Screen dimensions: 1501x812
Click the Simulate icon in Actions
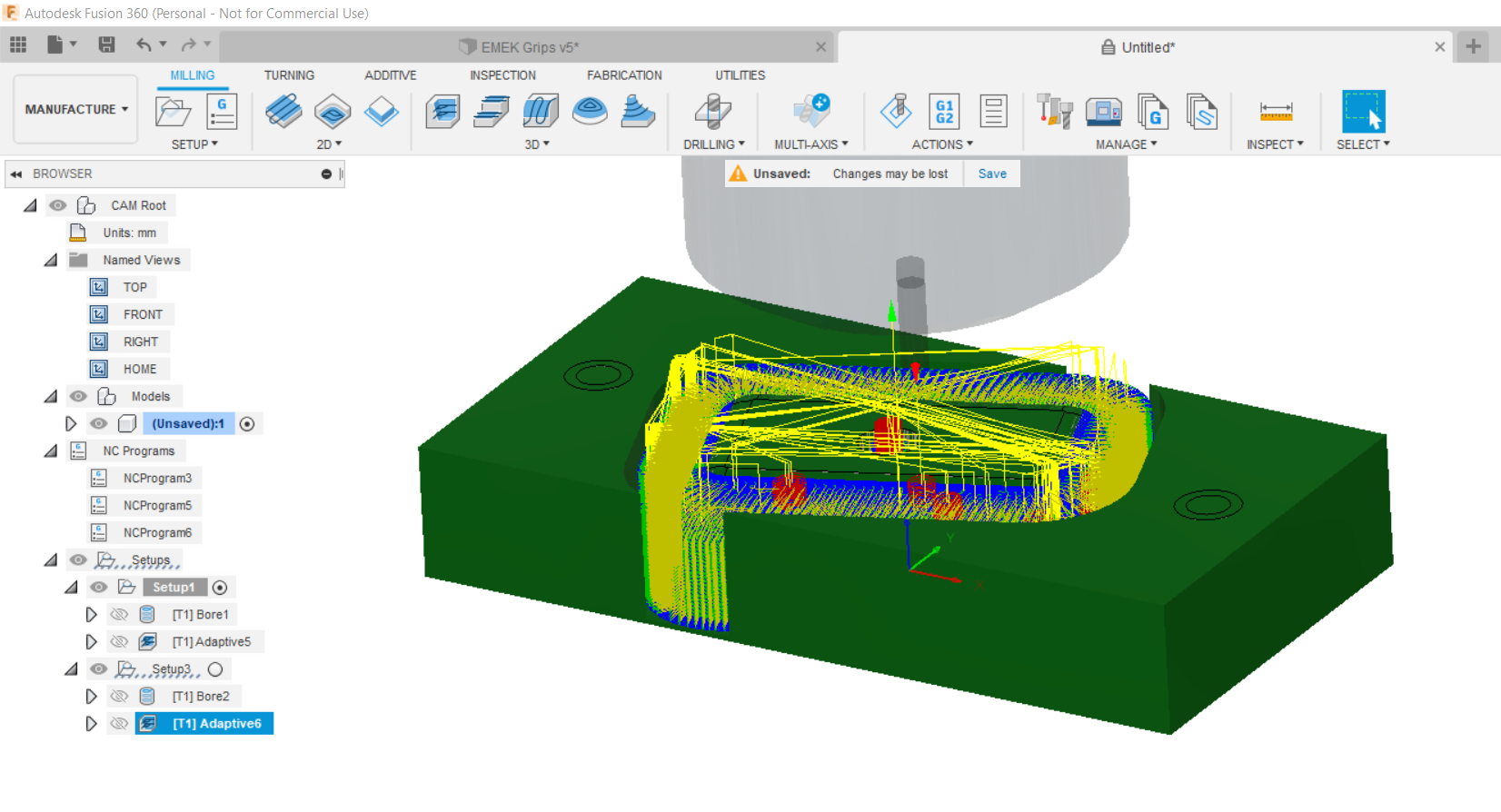(896, 112)
